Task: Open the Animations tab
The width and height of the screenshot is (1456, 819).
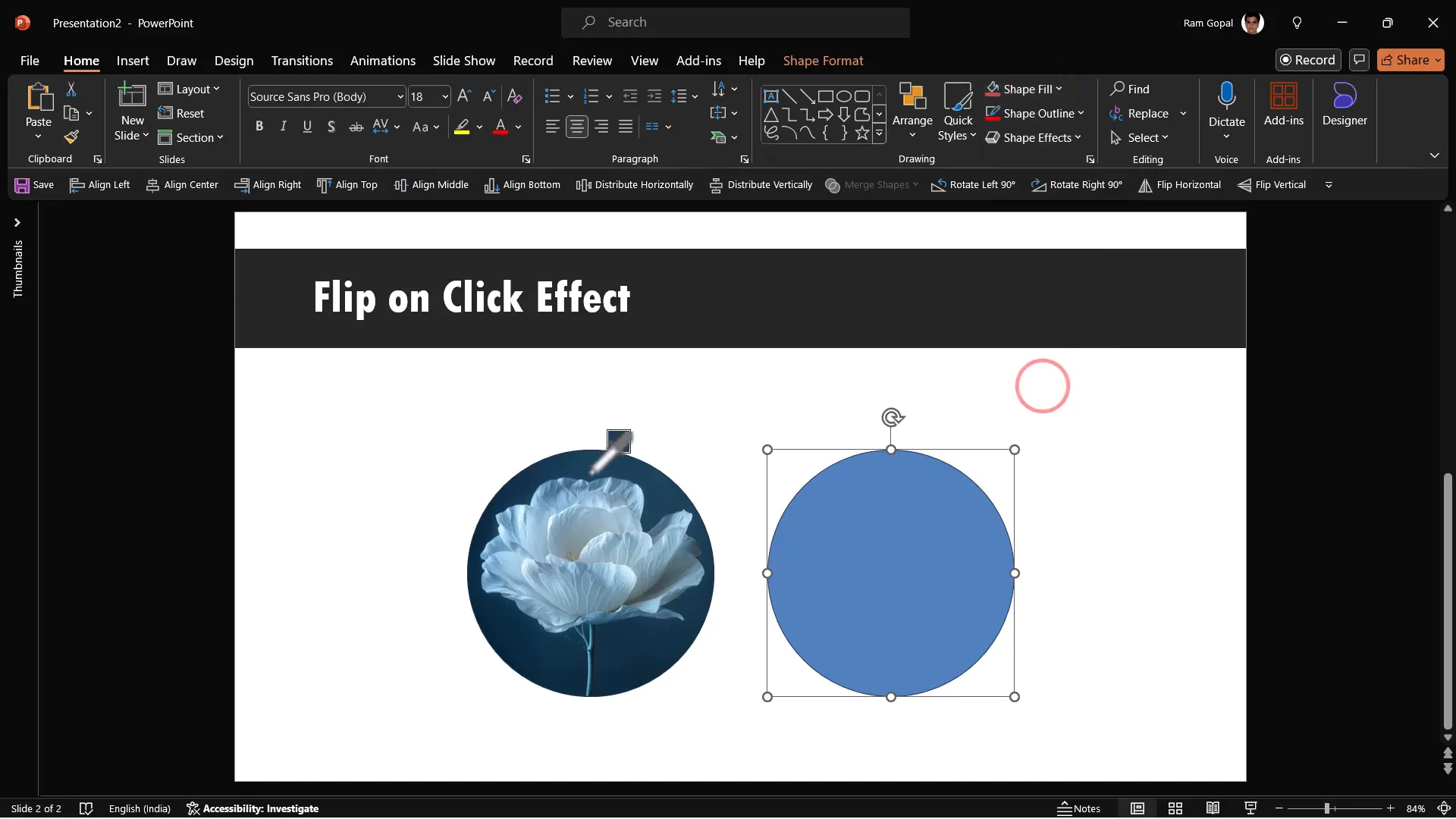Action: pyautogui.click(x=383, y=61)
